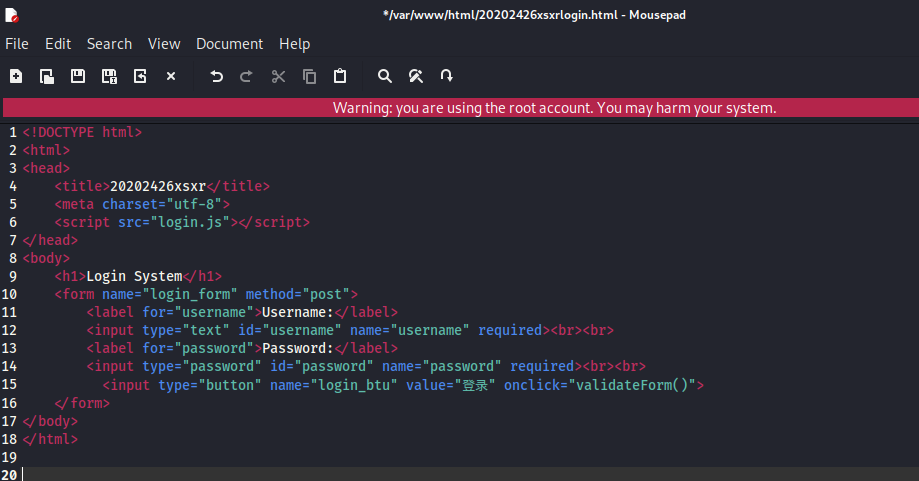
Task: Click the heading text "Login System"
Action: [x=134, y=277]
